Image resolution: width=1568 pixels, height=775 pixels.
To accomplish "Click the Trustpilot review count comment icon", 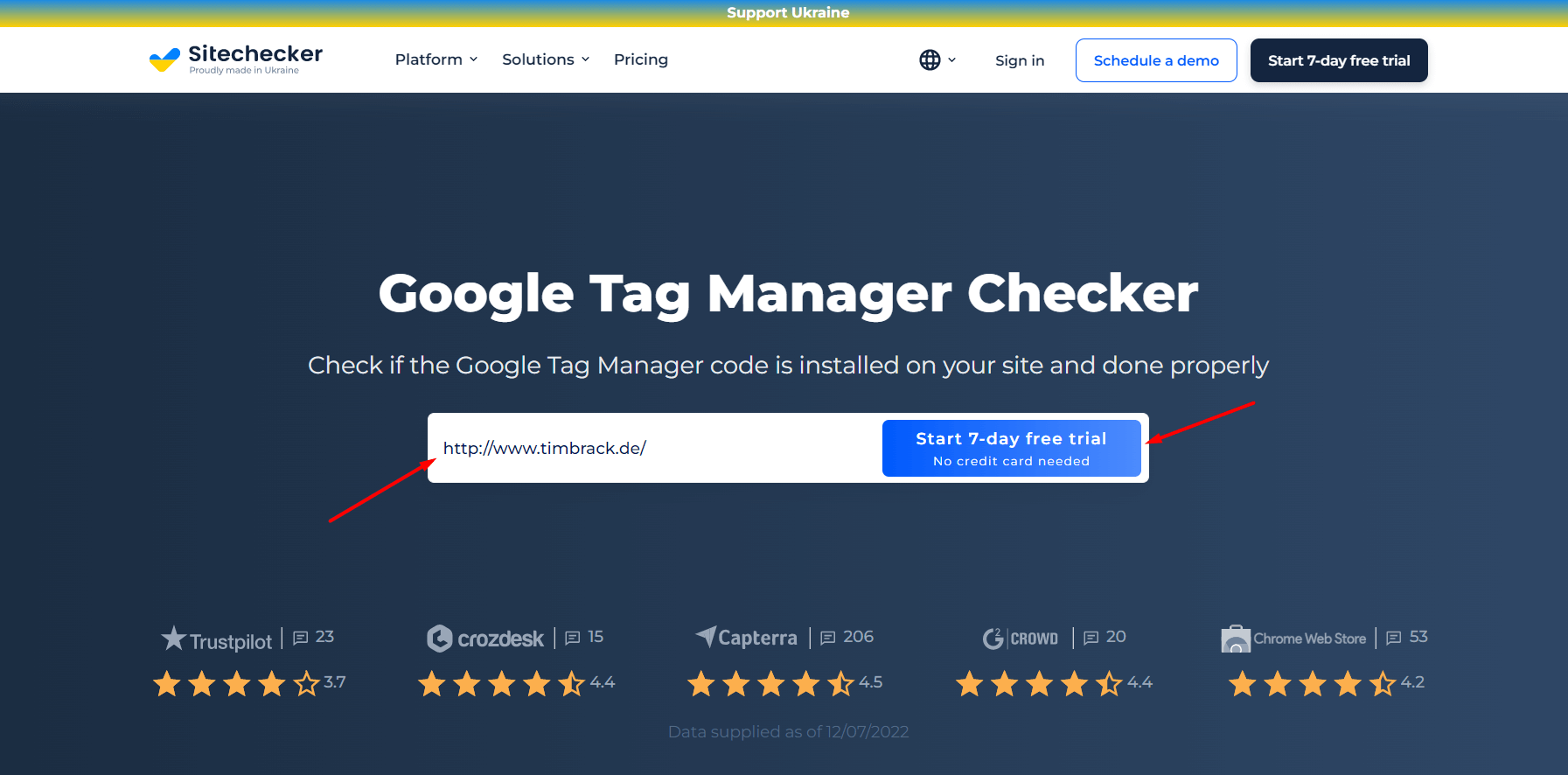I will click(301, 638).
